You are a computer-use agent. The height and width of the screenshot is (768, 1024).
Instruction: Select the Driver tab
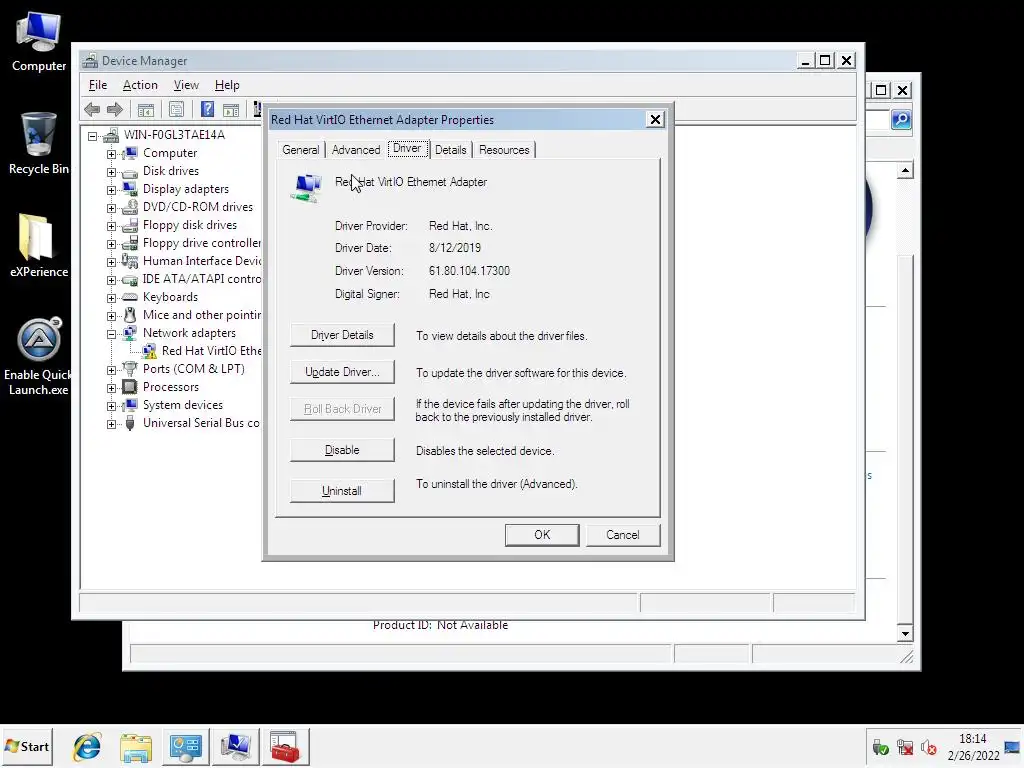(407, 148)
